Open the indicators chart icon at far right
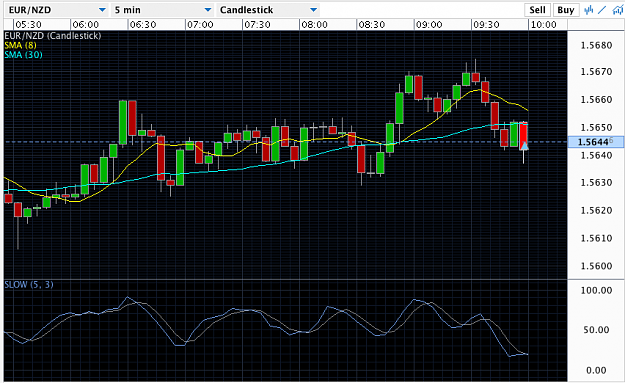 point(618,10)
